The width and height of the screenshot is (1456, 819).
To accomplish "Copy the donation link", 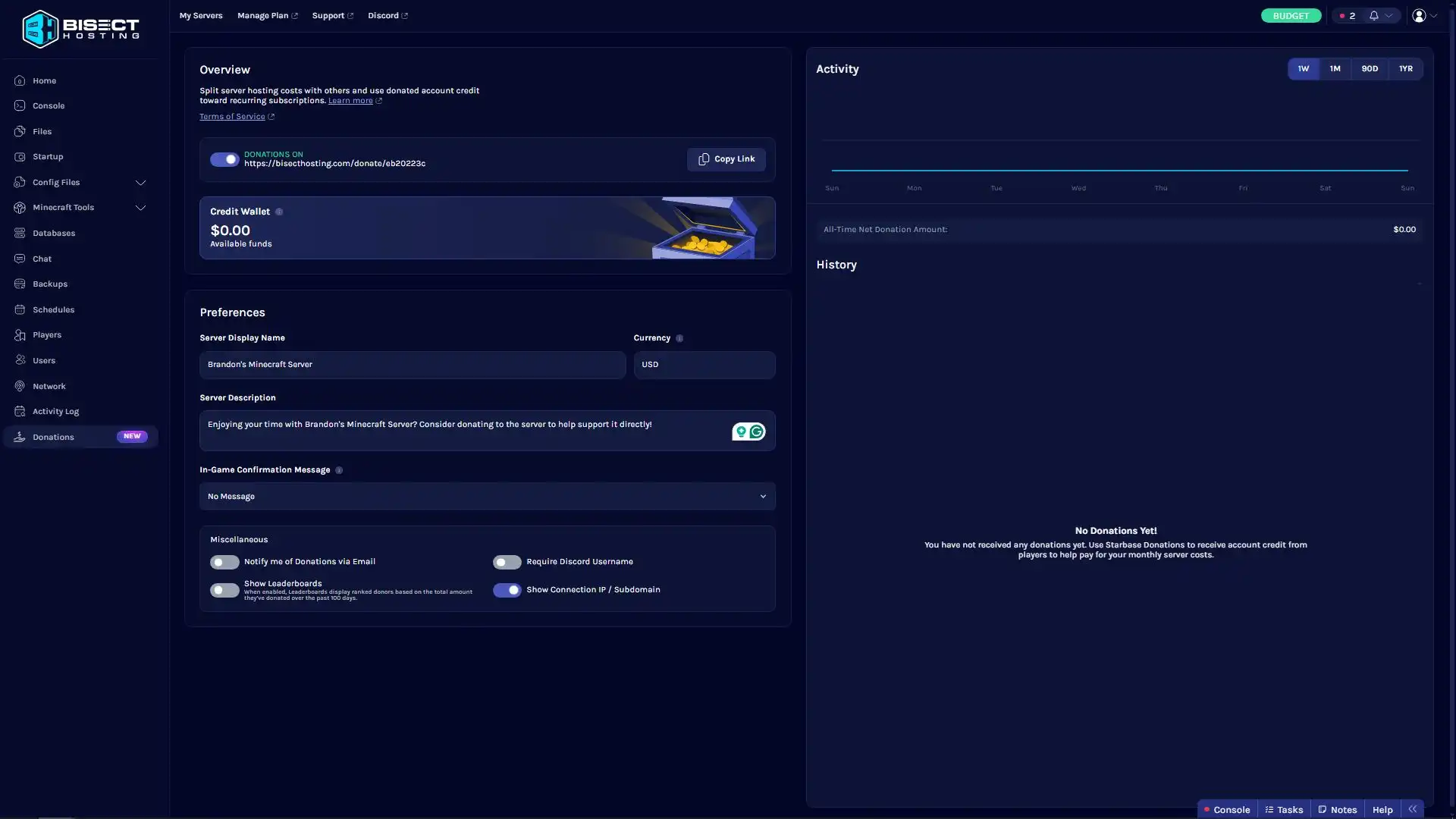I will [x=726, y=159].
